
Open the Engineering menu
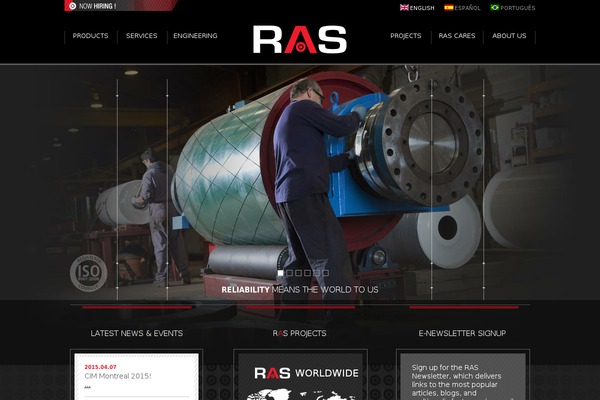tap(195, 36)
